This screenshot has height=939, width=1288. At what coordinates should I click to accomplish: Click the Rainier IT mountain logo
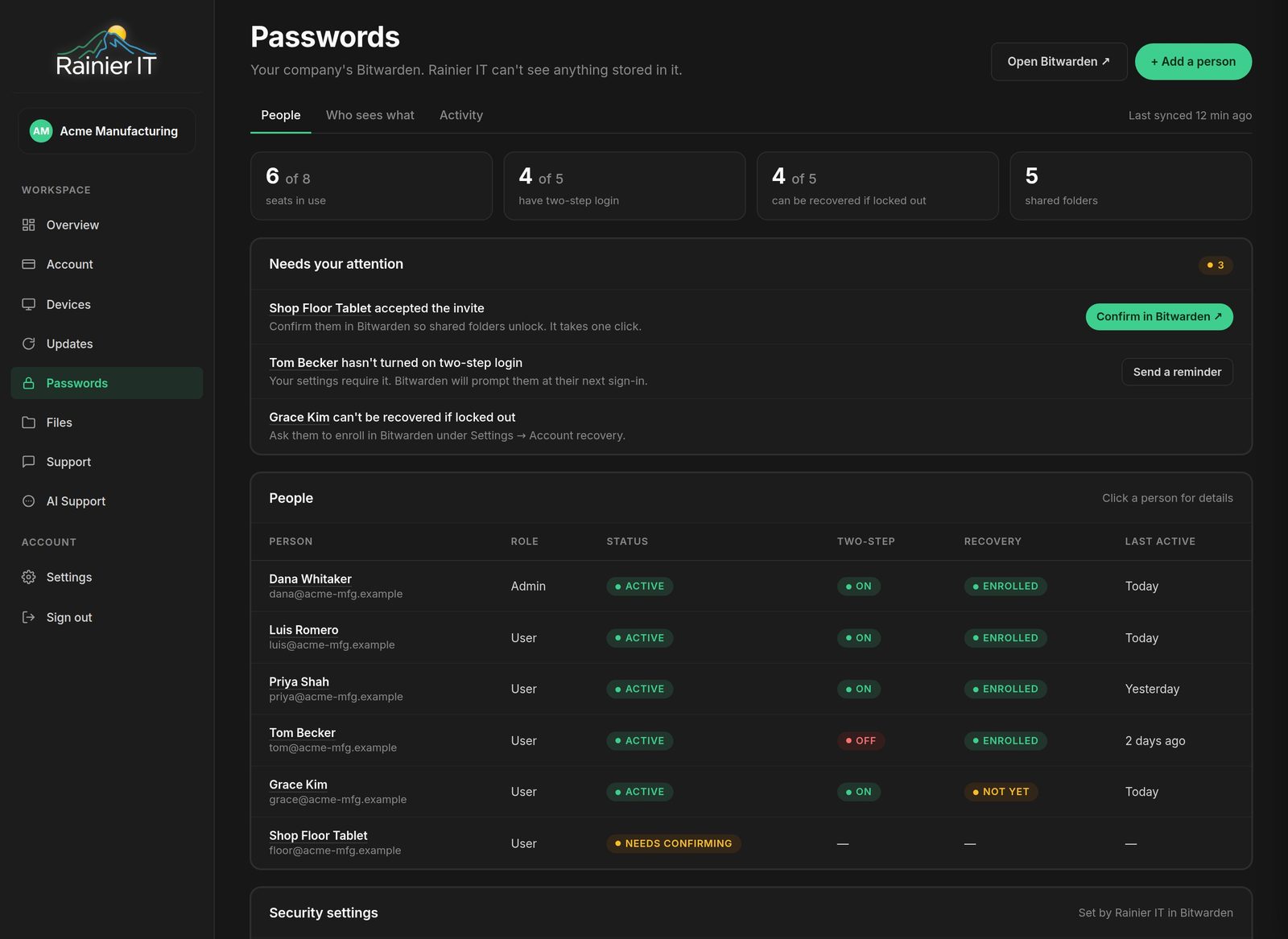coord(106,50)
